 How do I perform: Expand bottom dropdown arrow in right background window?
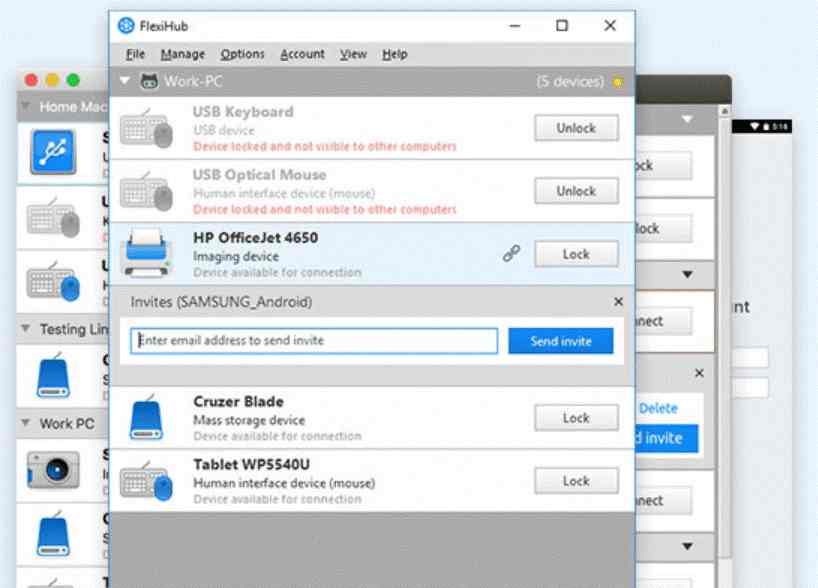tap(688, 546)
